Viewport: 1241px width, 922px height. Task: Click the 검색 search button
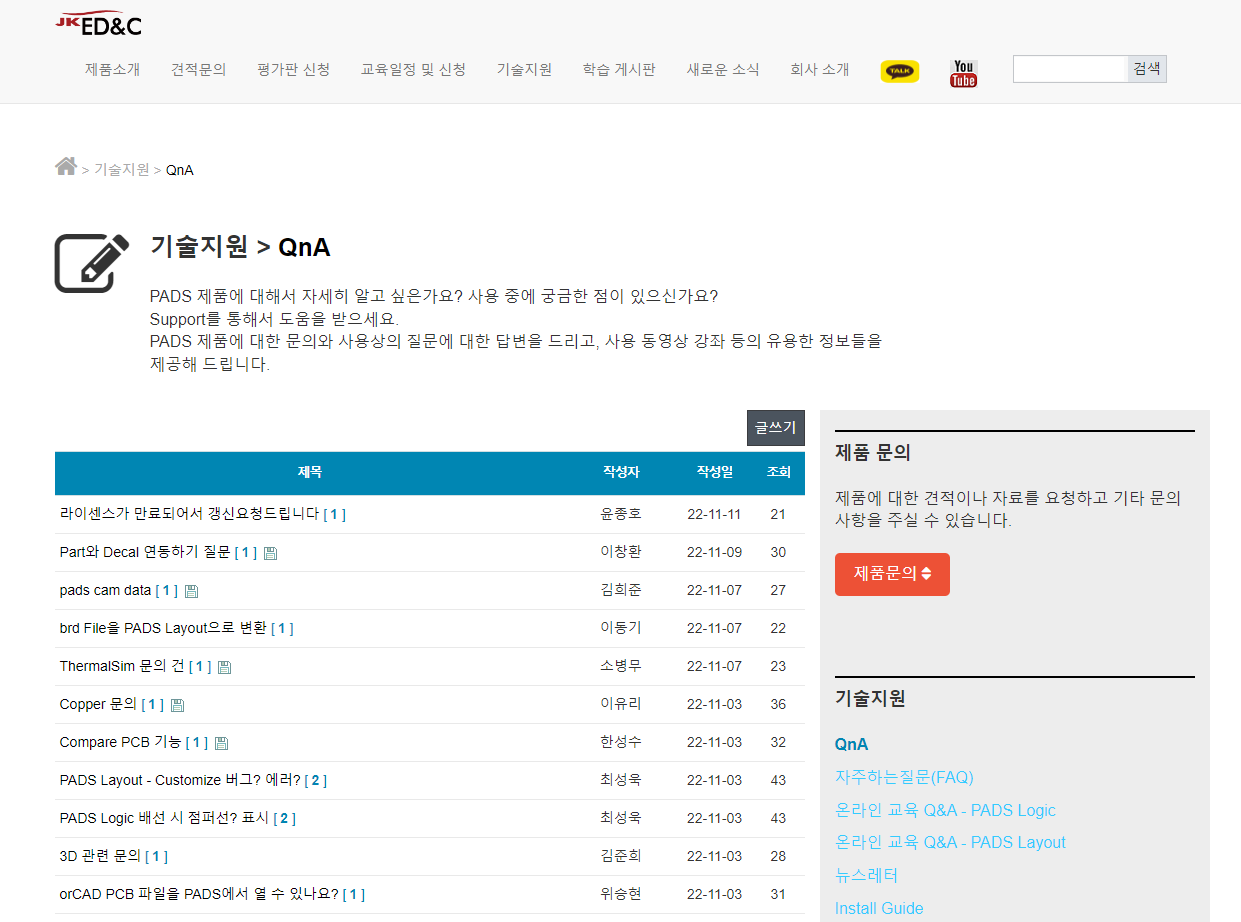pyautogui.click(x=1147, y=69)
